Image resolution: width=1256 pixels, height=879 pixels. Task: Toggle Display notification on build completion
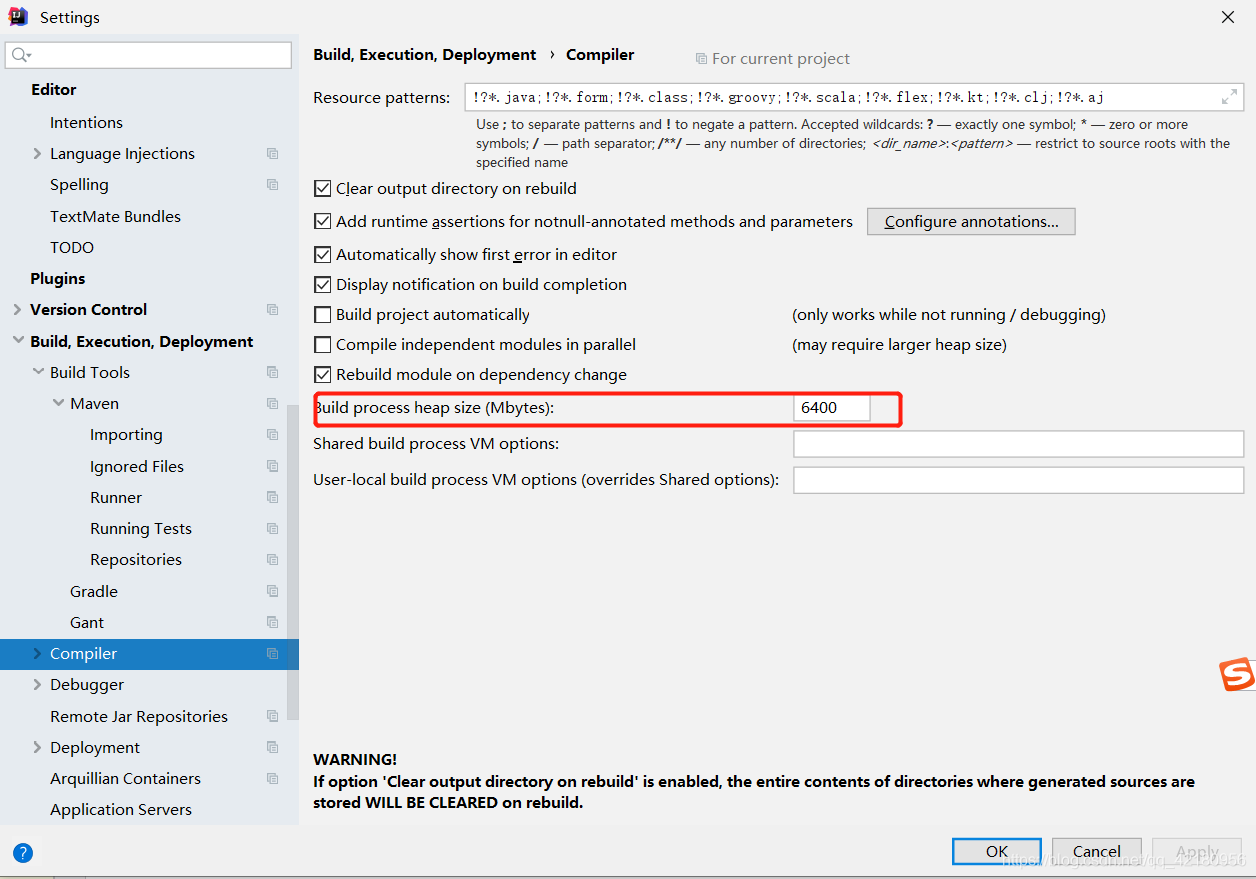(x=322, y=284)
